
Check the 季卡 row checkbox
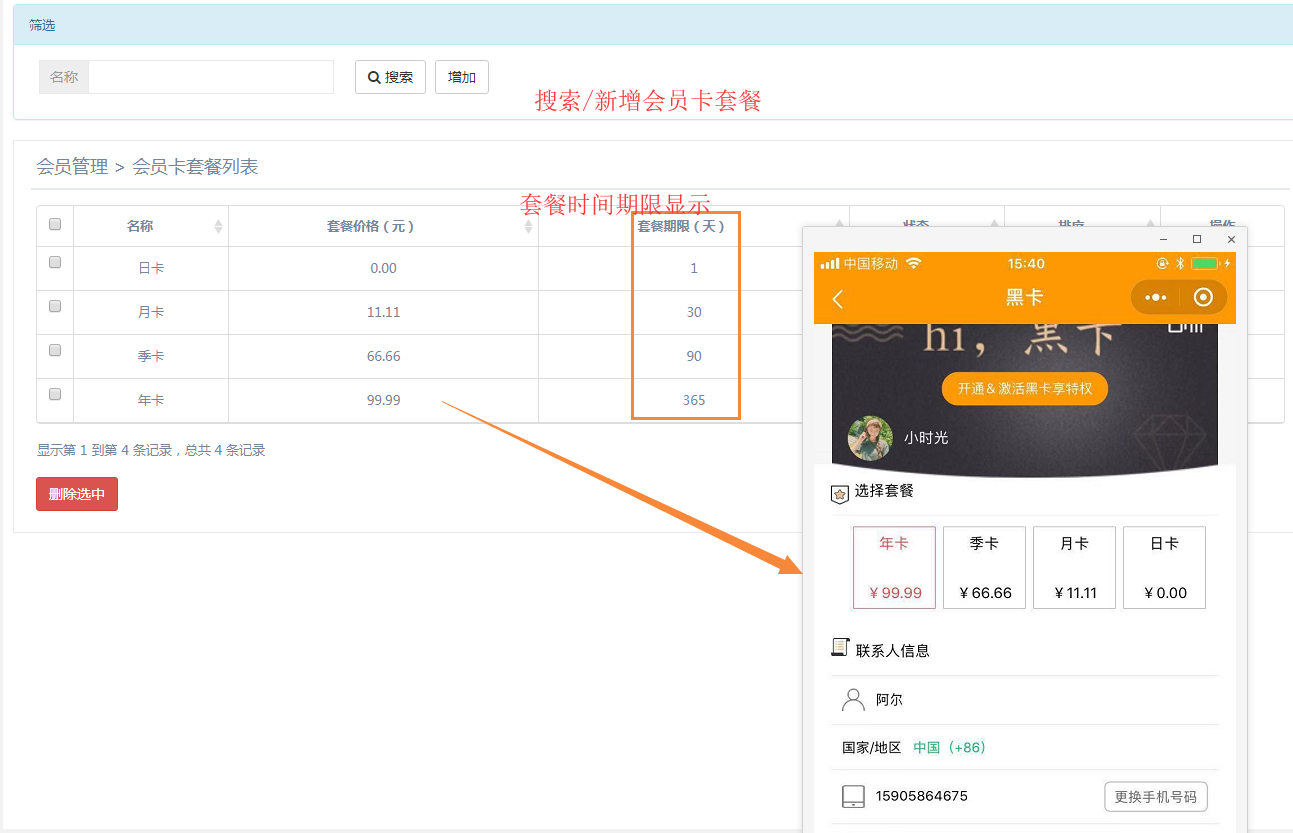(55, 350)
